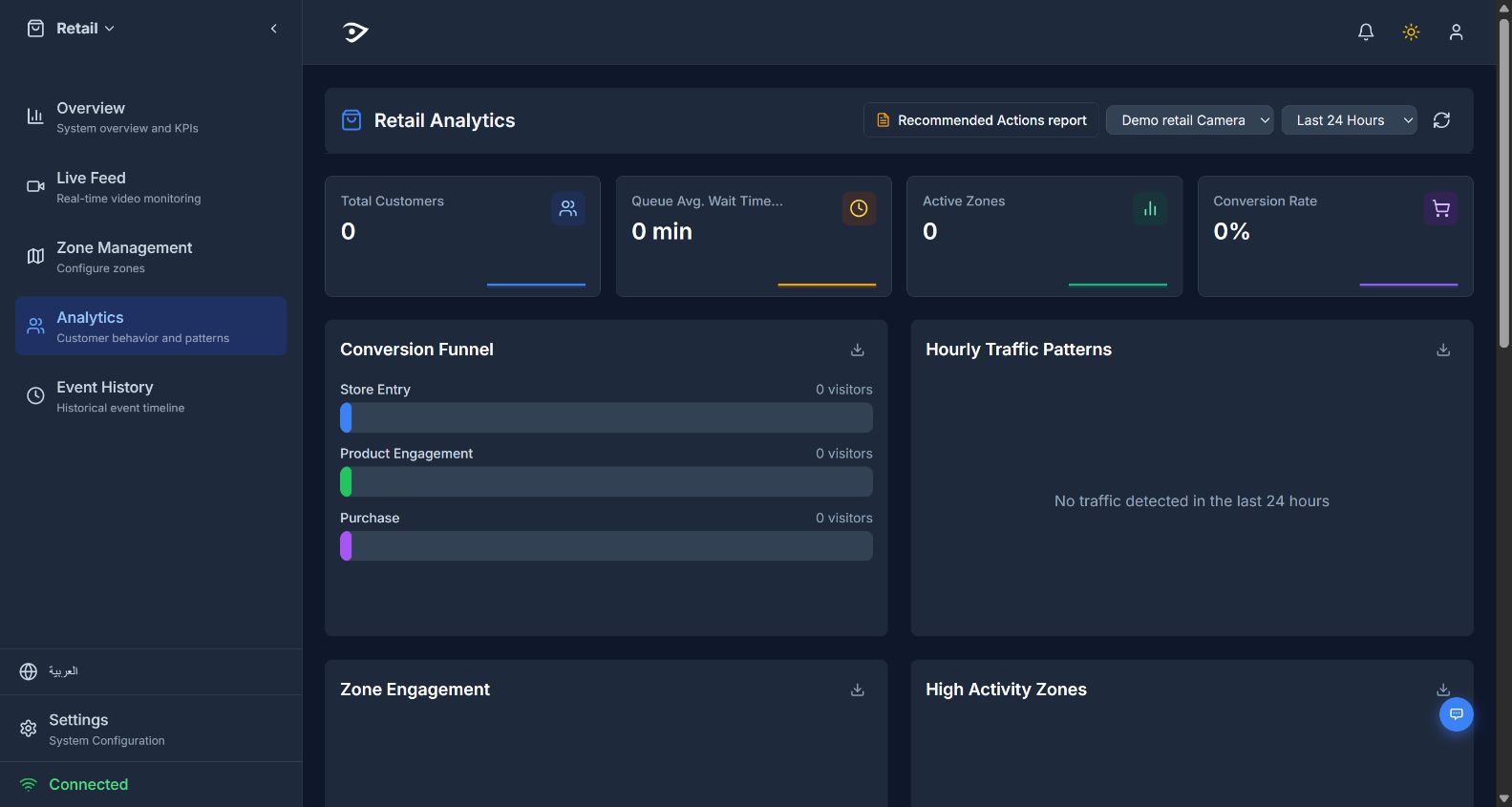Click the High Activity Zones heading
Viewport: 1512px width, 807px height.
[x=1006, y=690]
